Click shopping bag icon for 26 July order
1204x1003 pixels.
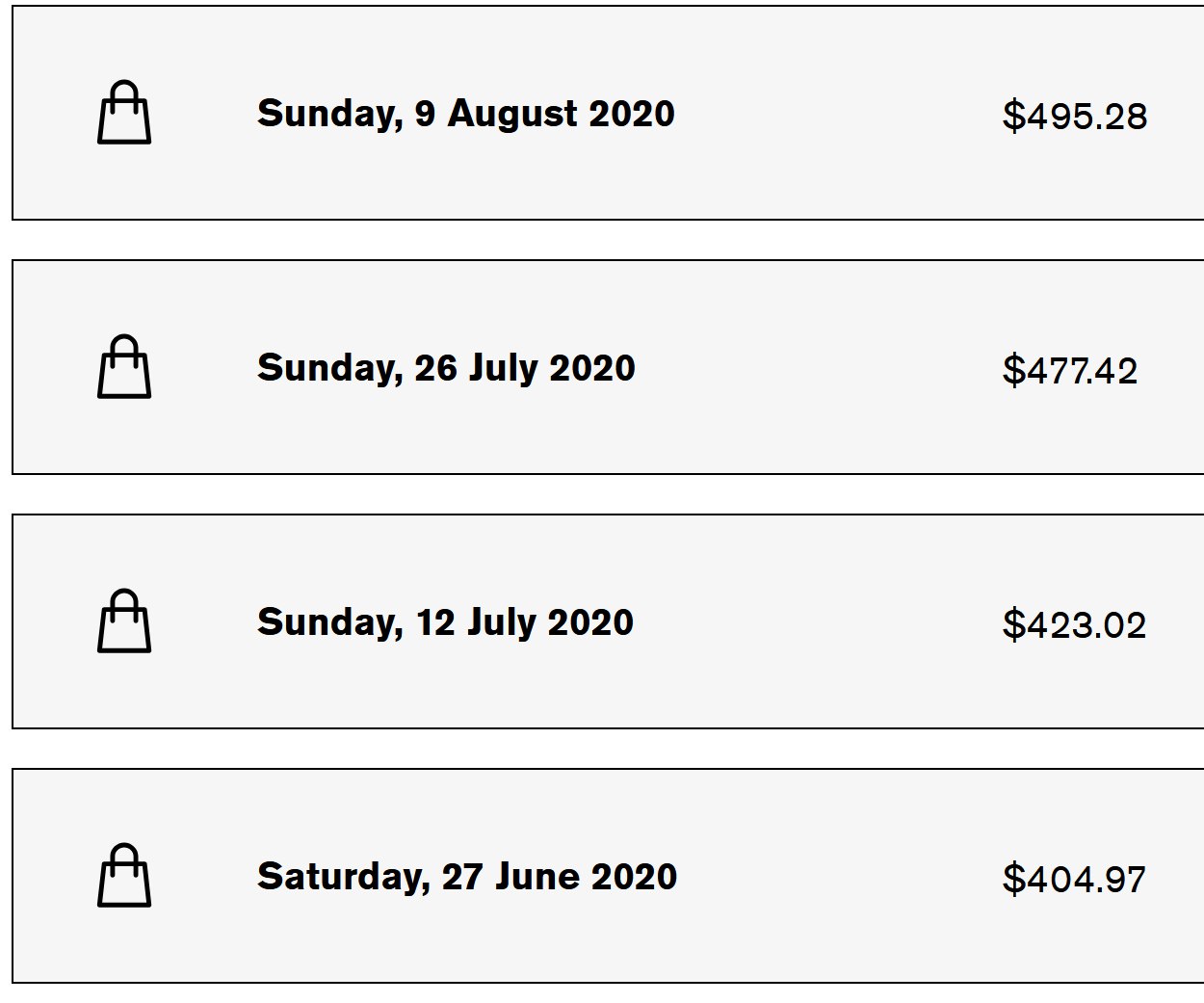click(x=124, y=367)
